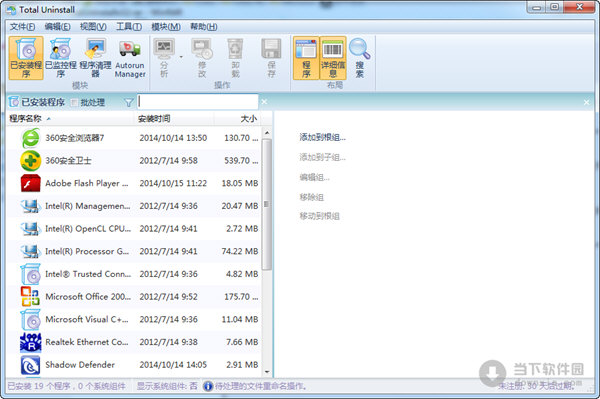This screenshot has width=600, height=399.
Task: Click 显示系统组件: 否 in status bar
Action: [x=167, y=386]
